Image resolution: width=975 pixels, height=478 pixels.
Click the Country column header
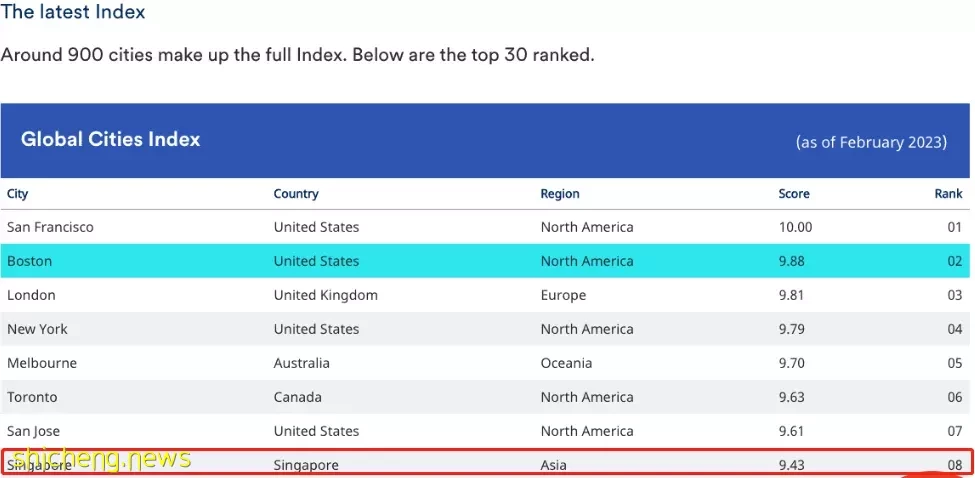click(x=296, y=193)
